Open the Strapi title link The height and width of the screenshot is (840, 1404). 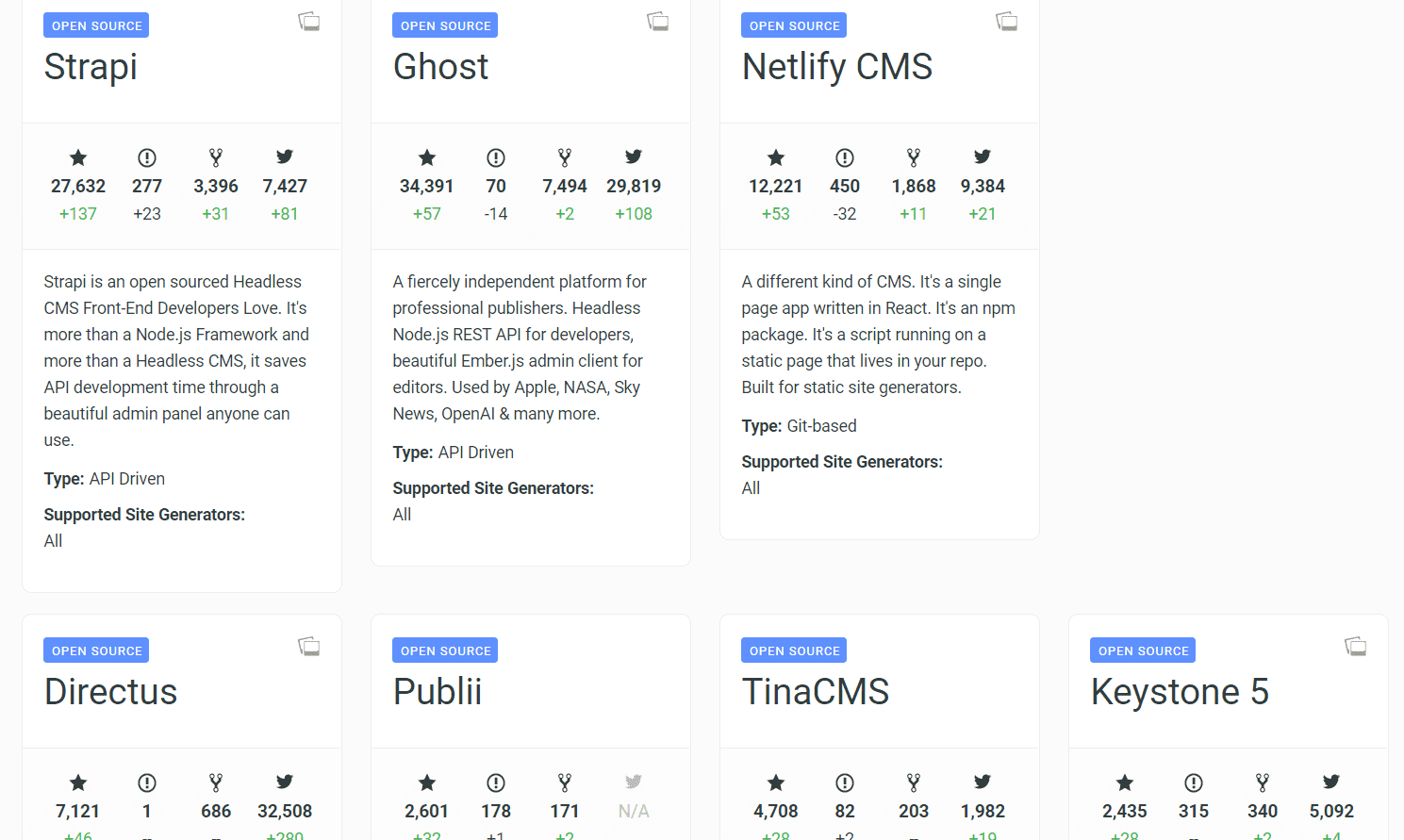pos(91,67)
